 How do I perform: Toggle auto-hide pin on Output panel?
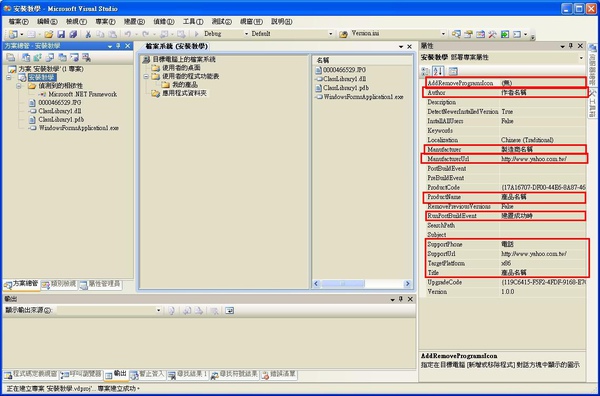coord(401,299)
